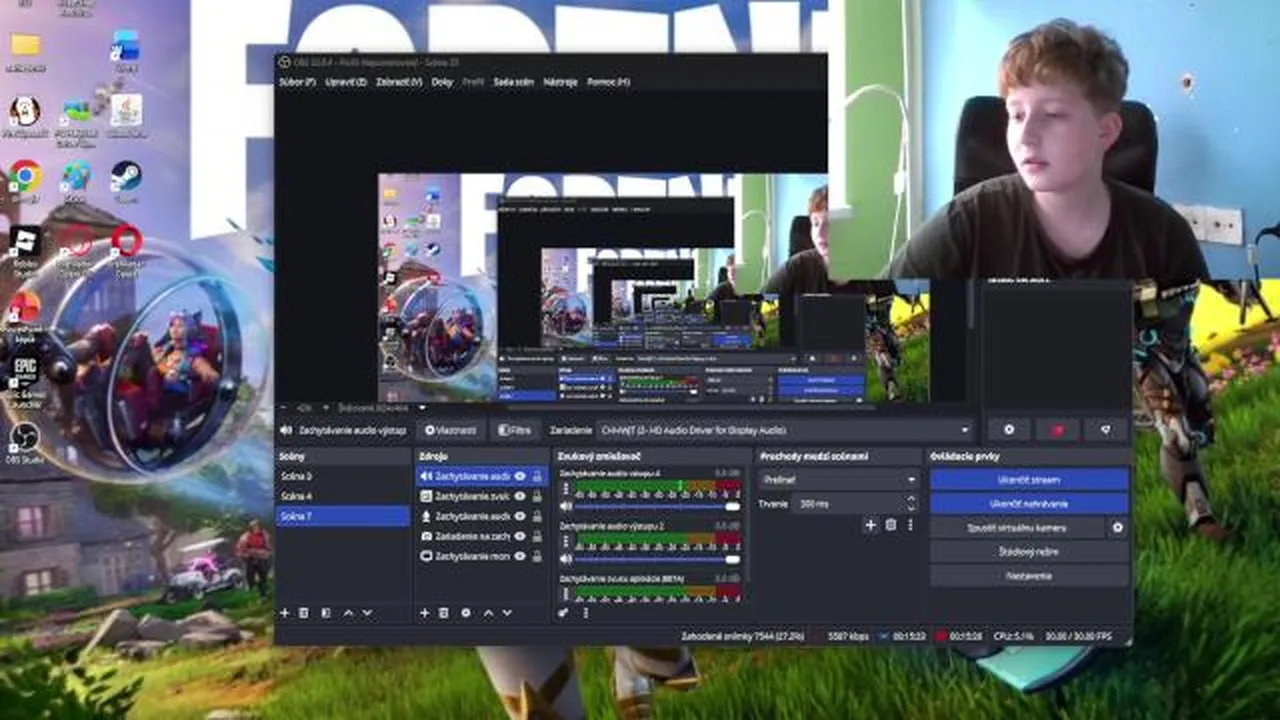The height and width of the screenshot is (720, 1280).
Task: Launch Steam from the desktop
Action: [x=126, y=178]
